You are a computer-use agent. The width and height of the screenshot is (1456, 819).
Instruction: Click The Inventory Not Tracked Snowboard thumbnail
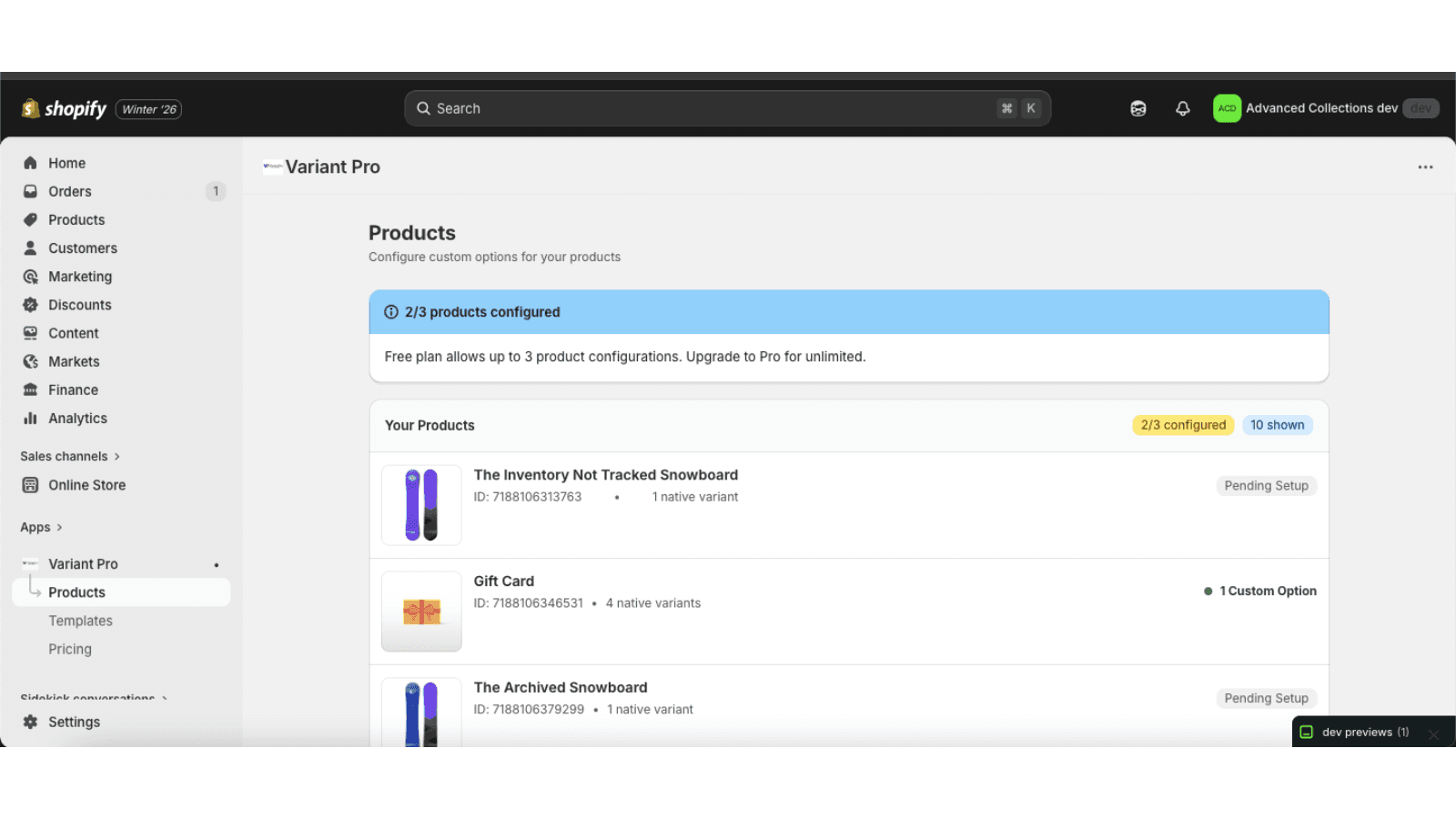coord(421,505)
